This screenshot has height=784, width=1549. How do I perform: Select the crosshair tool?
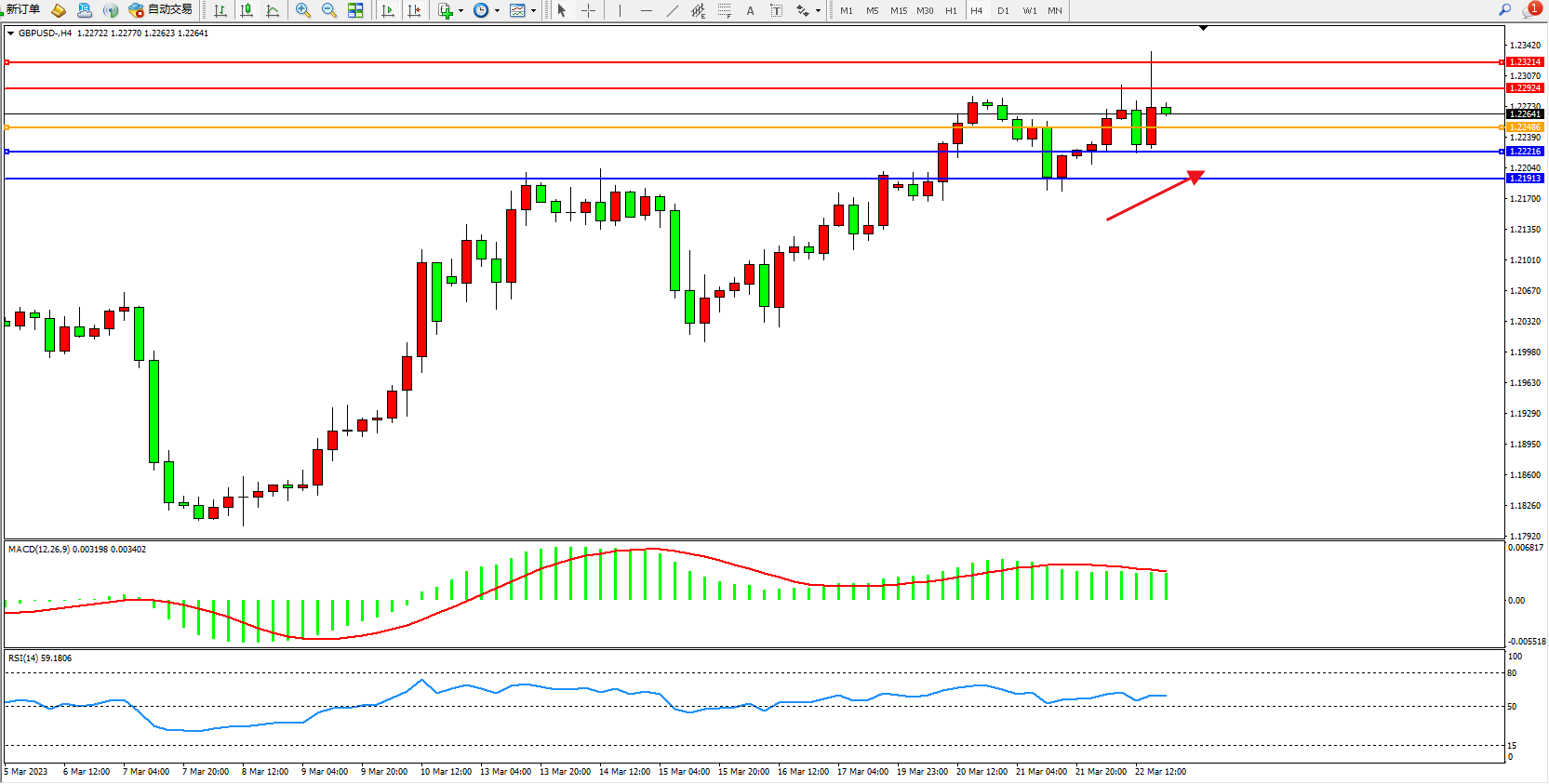click(588, 11)
